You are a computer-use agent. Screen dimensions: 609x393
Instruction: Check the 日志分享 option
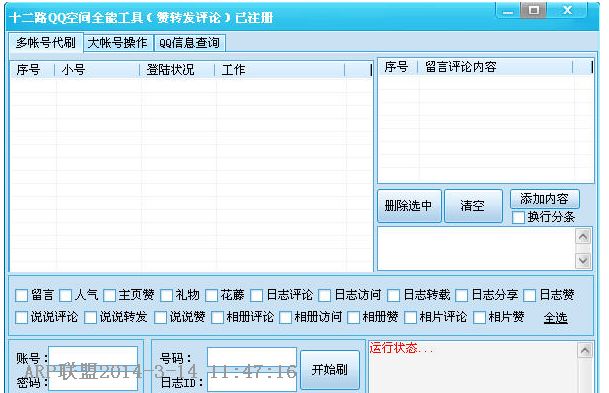tap(461, 295)
